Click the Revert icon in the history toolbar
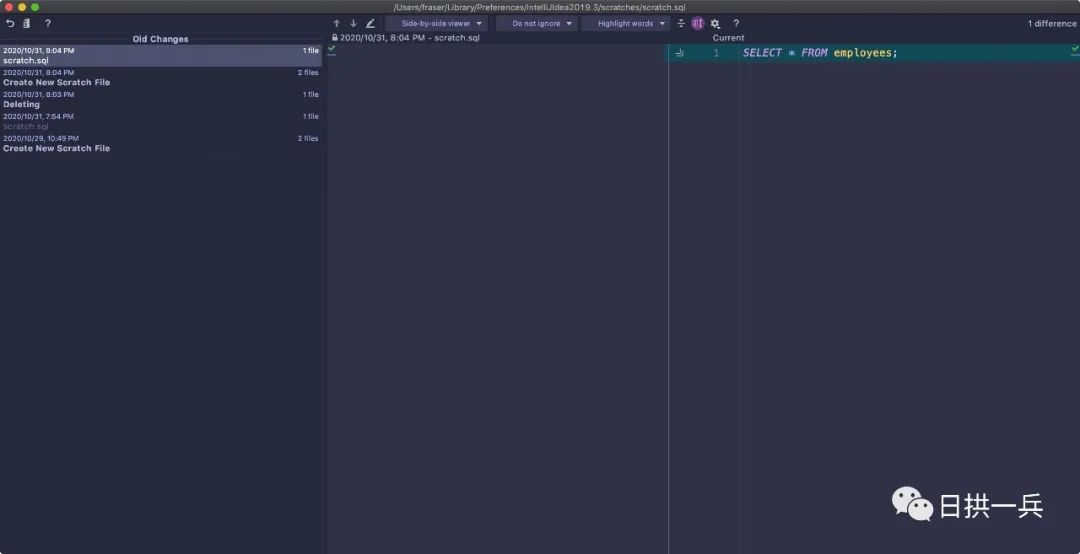Screen dimensions: 1080x554 tap(10, 23)
